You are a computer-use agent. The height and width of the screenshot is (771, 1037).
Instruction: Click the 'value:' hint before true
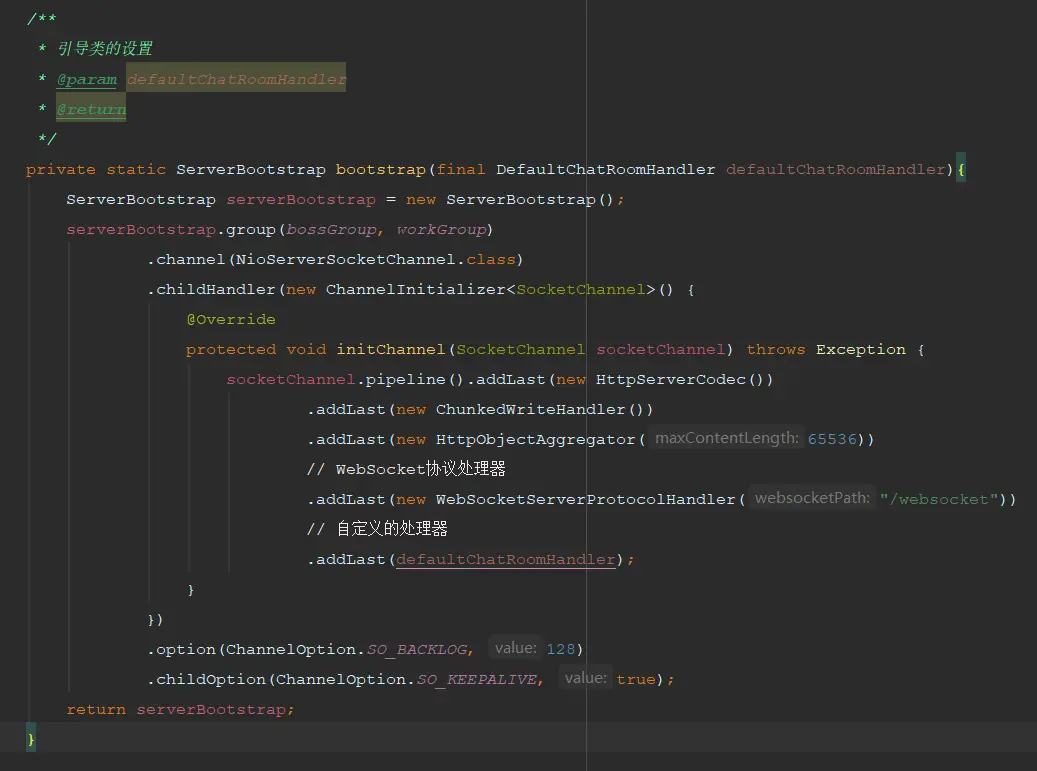(x=585, y=678)
